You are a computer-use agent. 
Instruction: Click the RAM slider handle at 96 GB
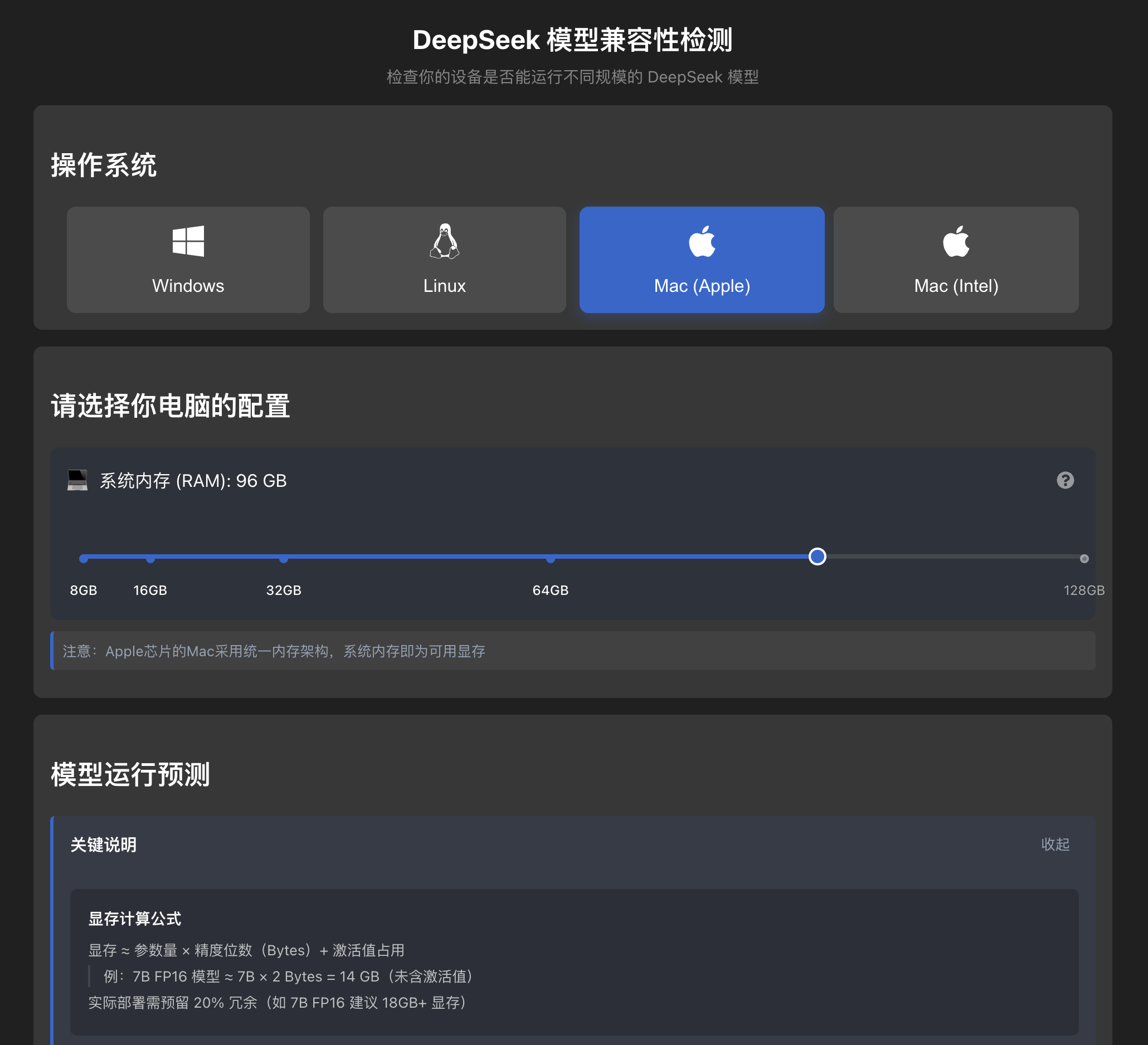817,556
